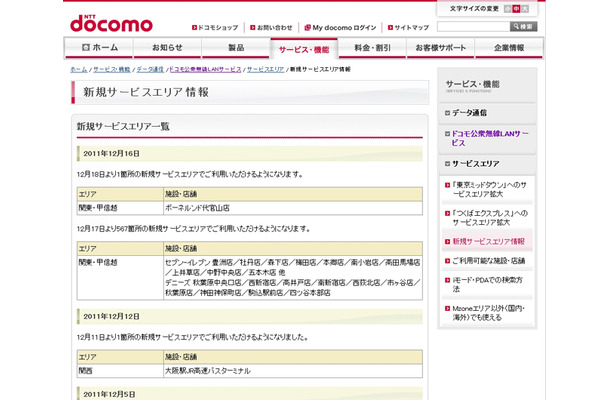
Task: Click データ通信 in the breadcrumb
Action: coord(150,69)
